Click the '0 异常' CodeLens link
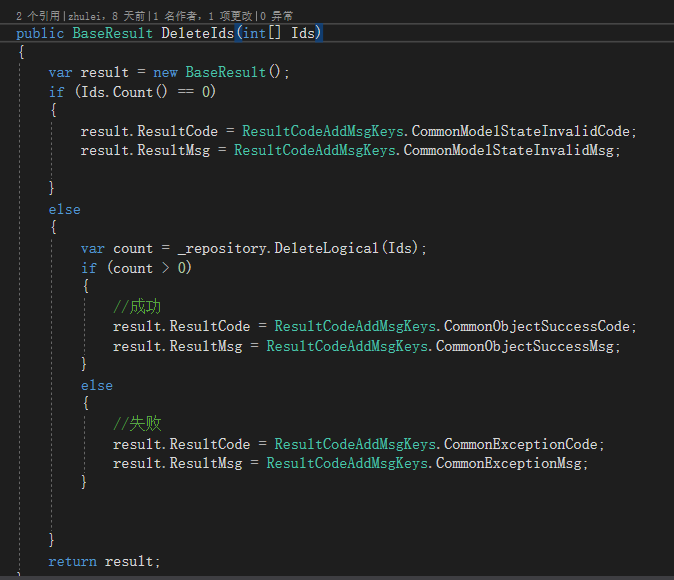 (276, 16)
